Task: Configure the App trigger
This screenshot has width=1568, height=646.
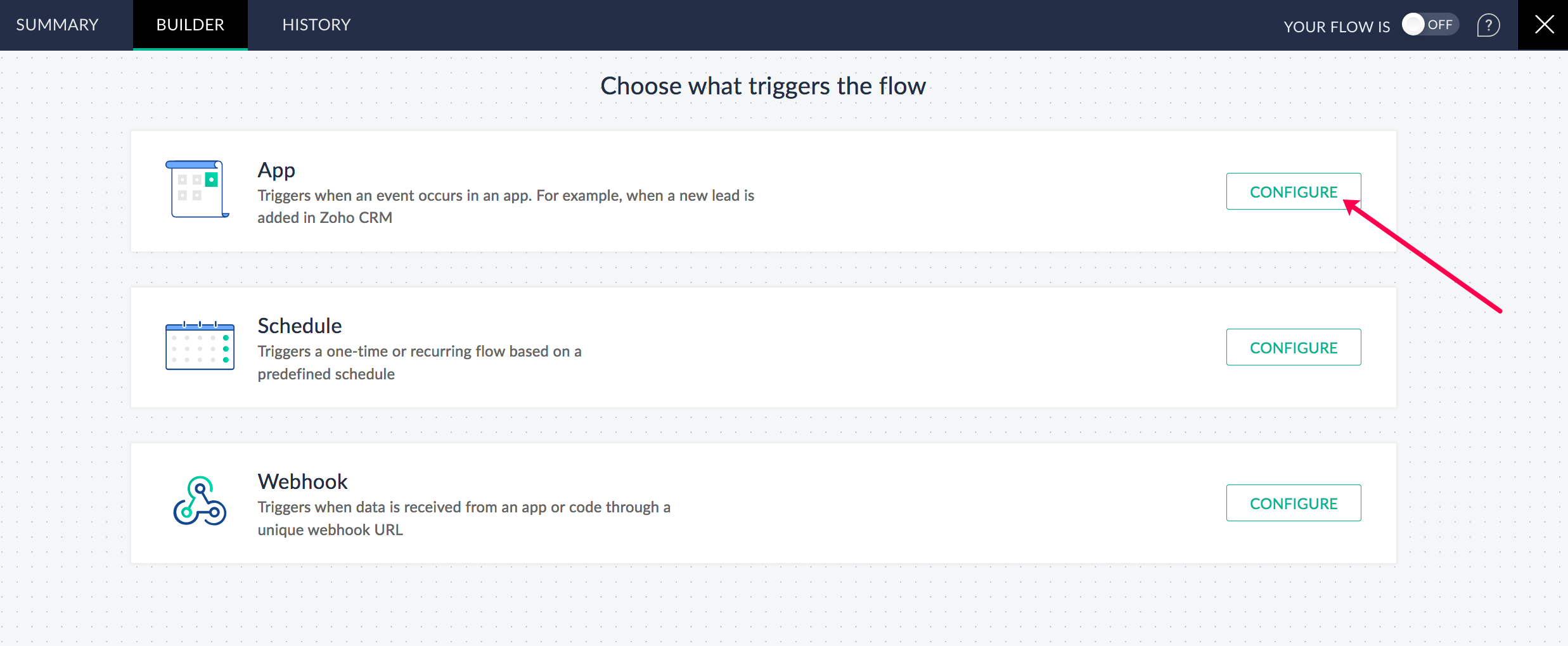Action: pyautogui.click(x=1293, y=191)
